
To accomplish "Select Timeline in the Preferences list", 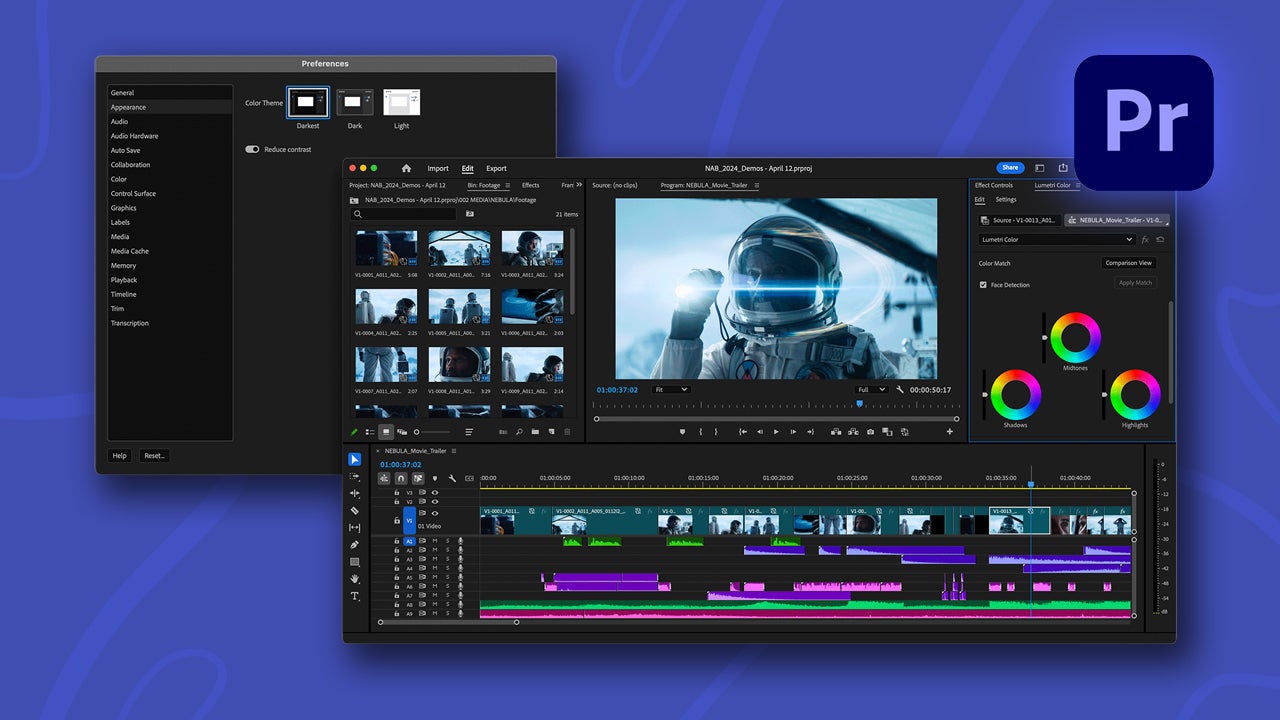I will click(124, 294).
